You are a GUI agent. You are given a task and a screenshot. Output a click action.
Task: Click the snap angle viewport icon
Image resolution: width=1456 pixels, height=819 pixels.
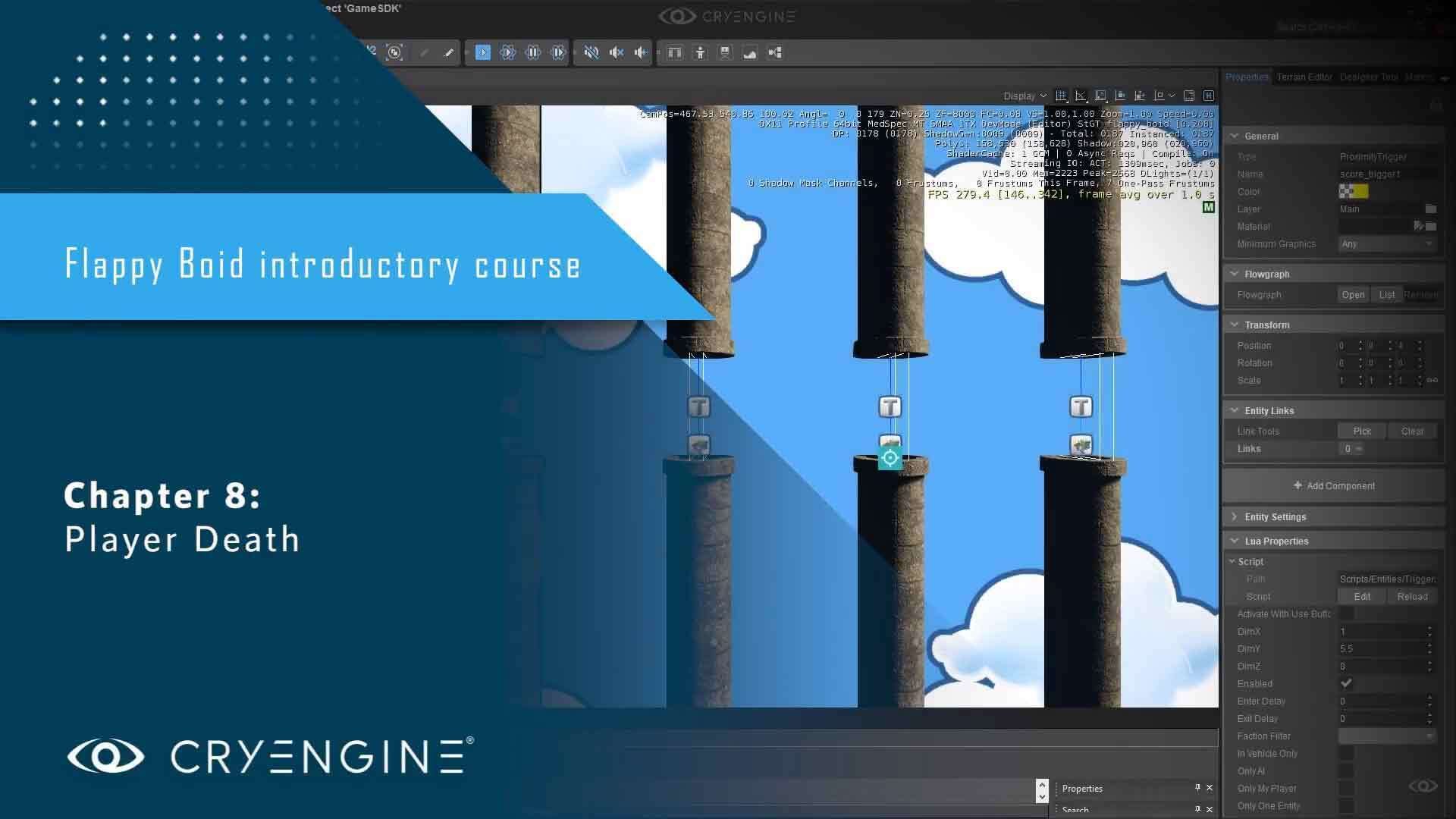coord(1081,96)
